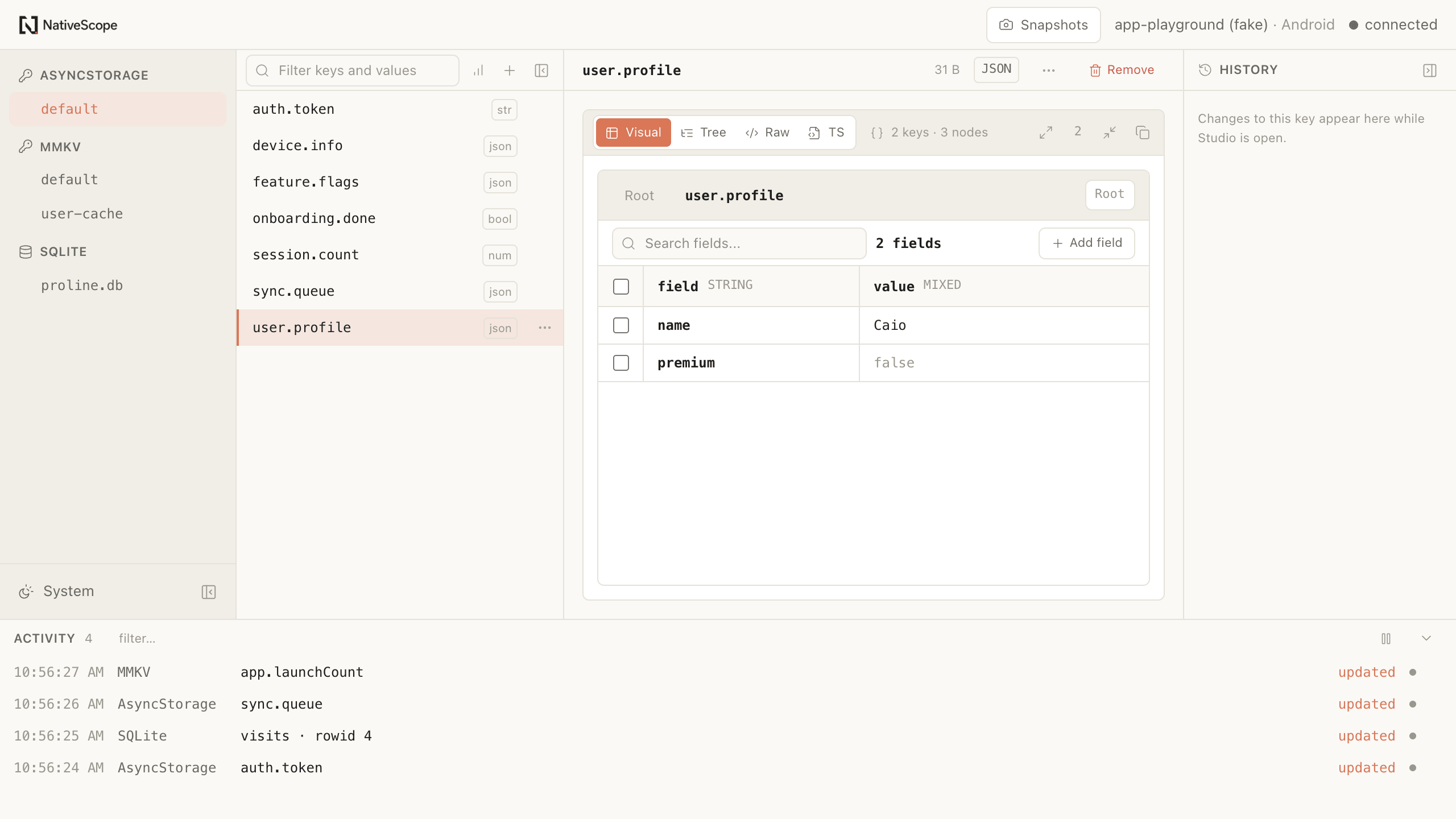Image resolution: width=1456 pixels, height=819 pixels.
Task: Collapse the keys list panel
Action: point(541,71)
